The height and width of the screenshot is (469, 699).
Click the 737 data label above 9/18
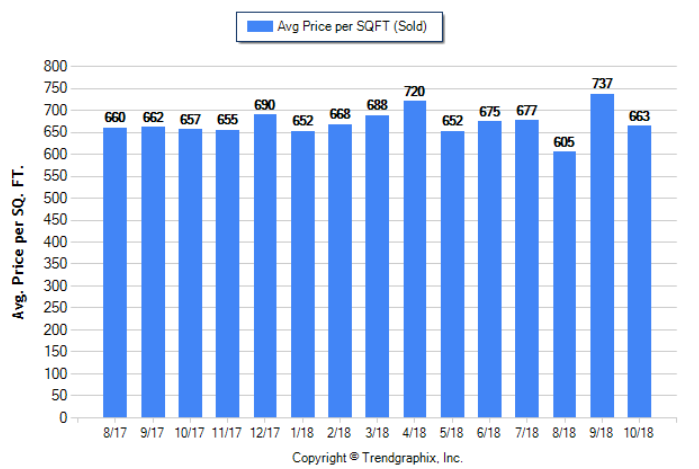click(x=602, y=84)
